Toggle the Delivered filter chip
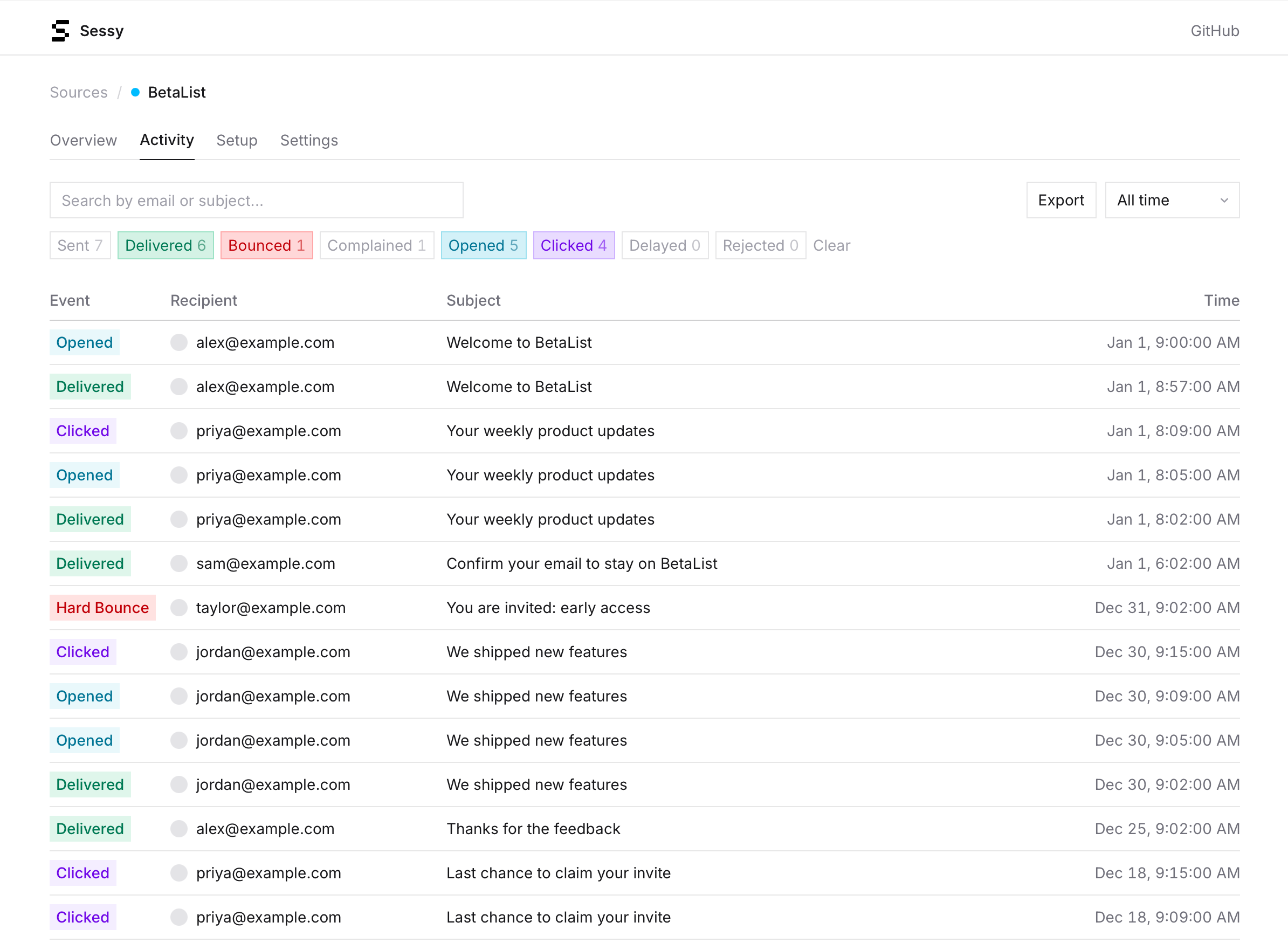1288x943 pixels. pos(166,245)
